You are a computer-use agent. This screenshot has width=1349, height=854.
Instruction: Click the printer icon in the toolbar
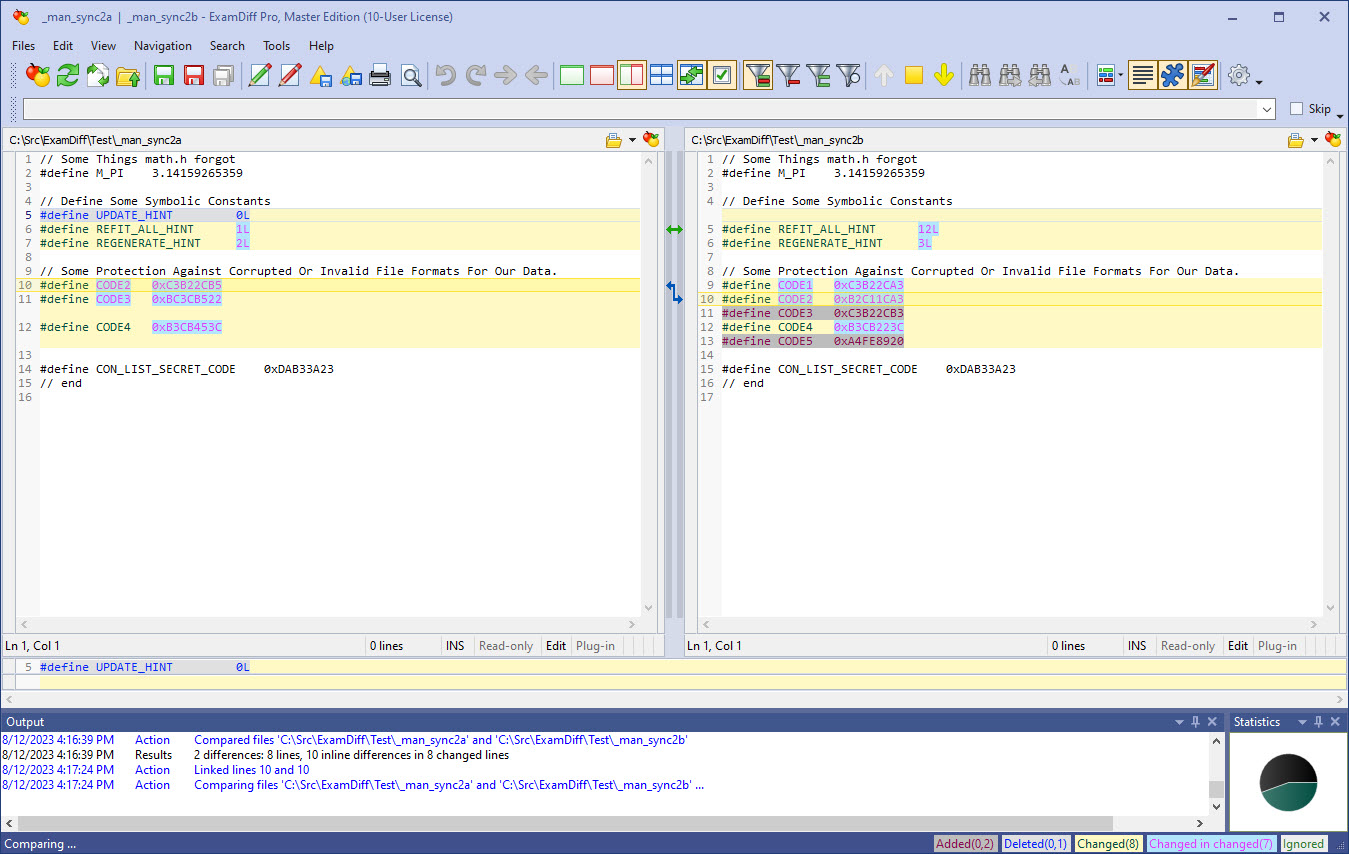380,75
